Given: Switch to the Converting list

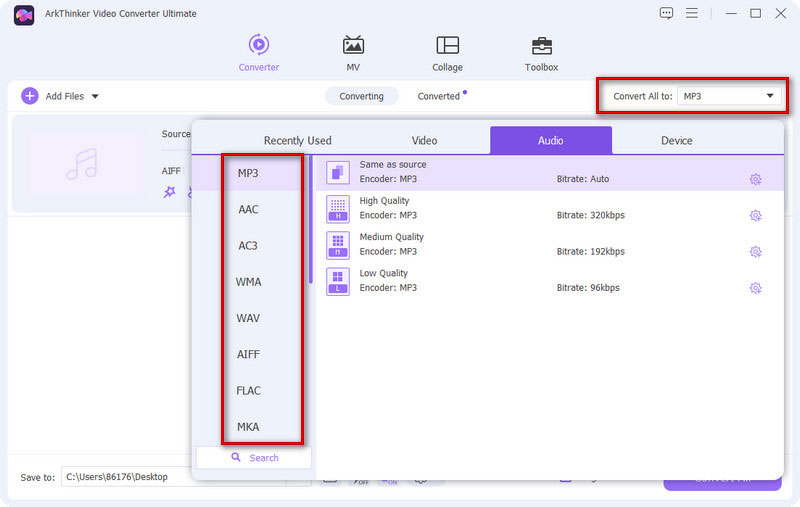Looking at the screenshot, I should [x=361, y=96].
